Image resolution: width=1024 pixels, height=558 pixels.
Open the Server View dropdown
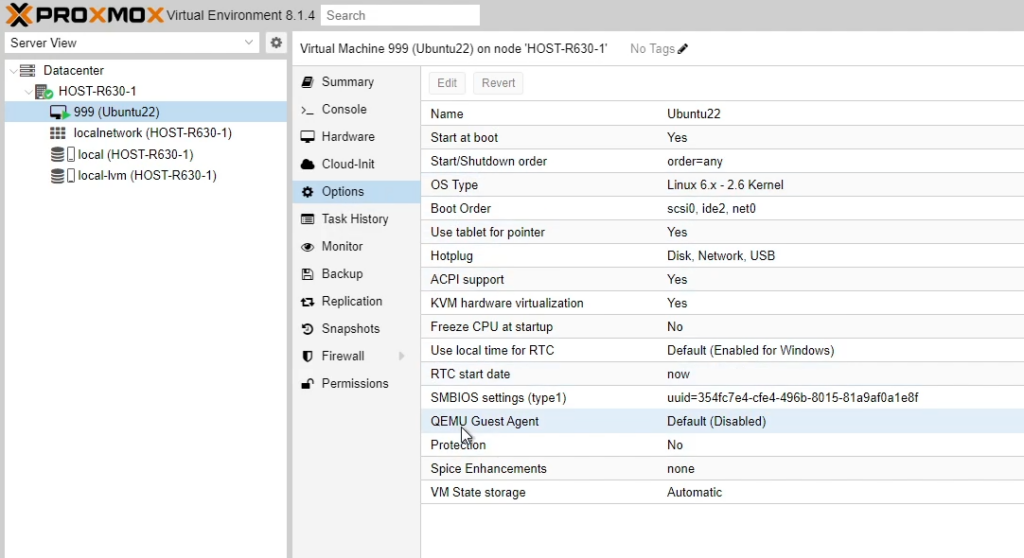[248, 42]
